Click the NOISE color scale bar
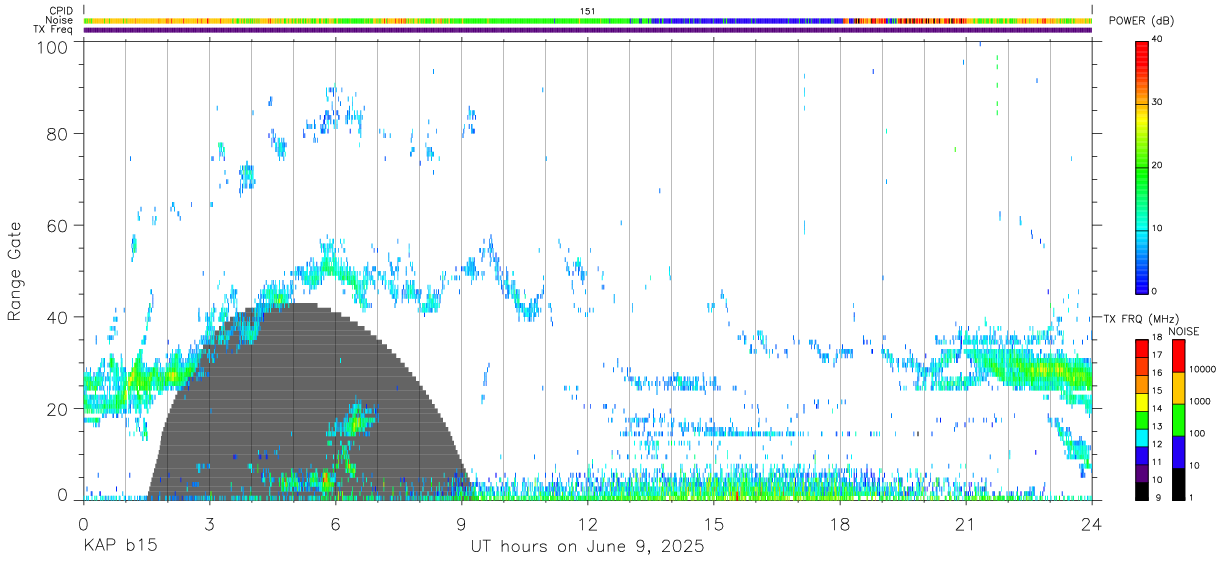Screen dimensions: 1228x567 click(x=1179, y=420)
